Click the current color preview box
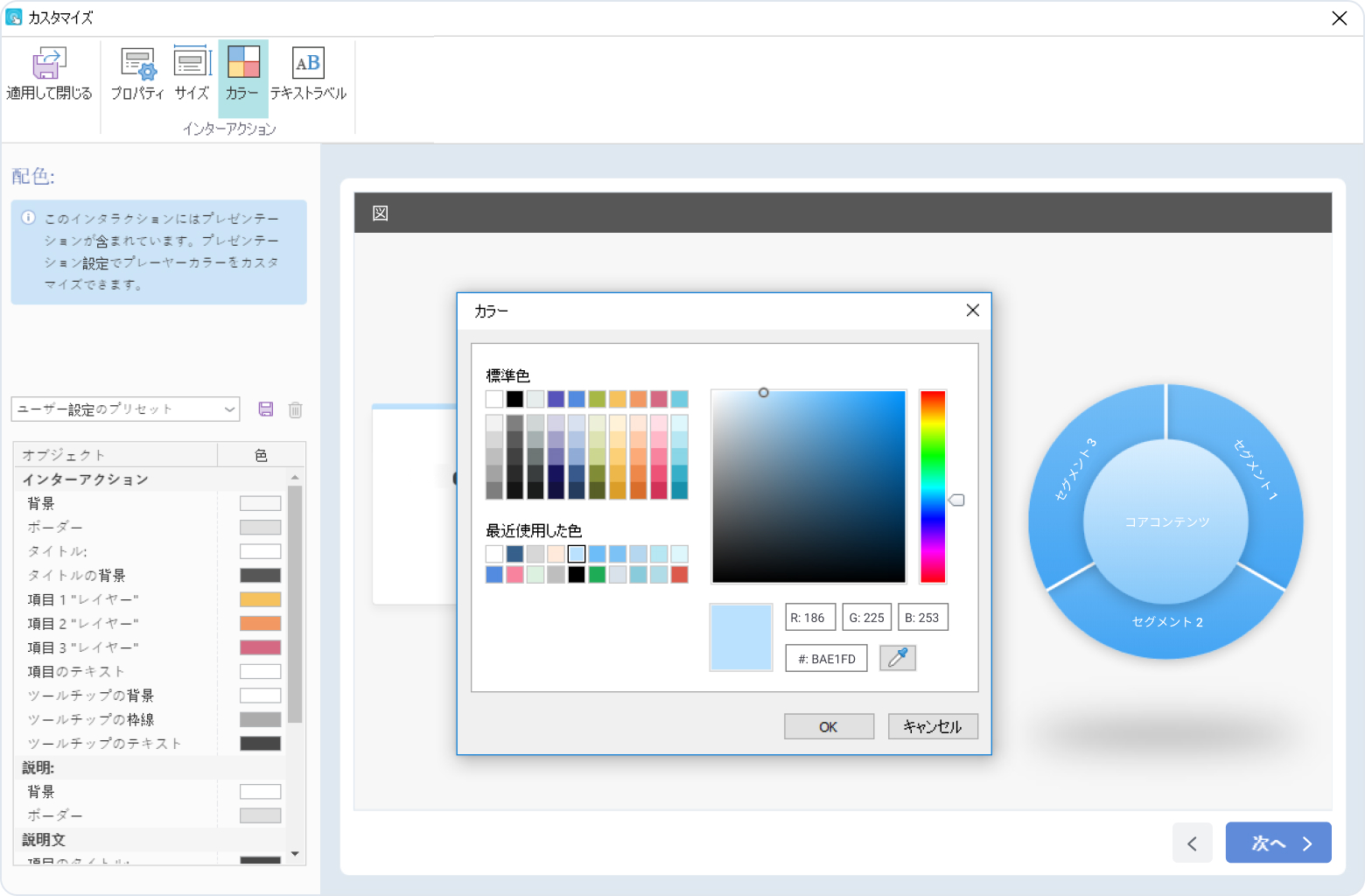1365x896 pixels. coord(741,638)
